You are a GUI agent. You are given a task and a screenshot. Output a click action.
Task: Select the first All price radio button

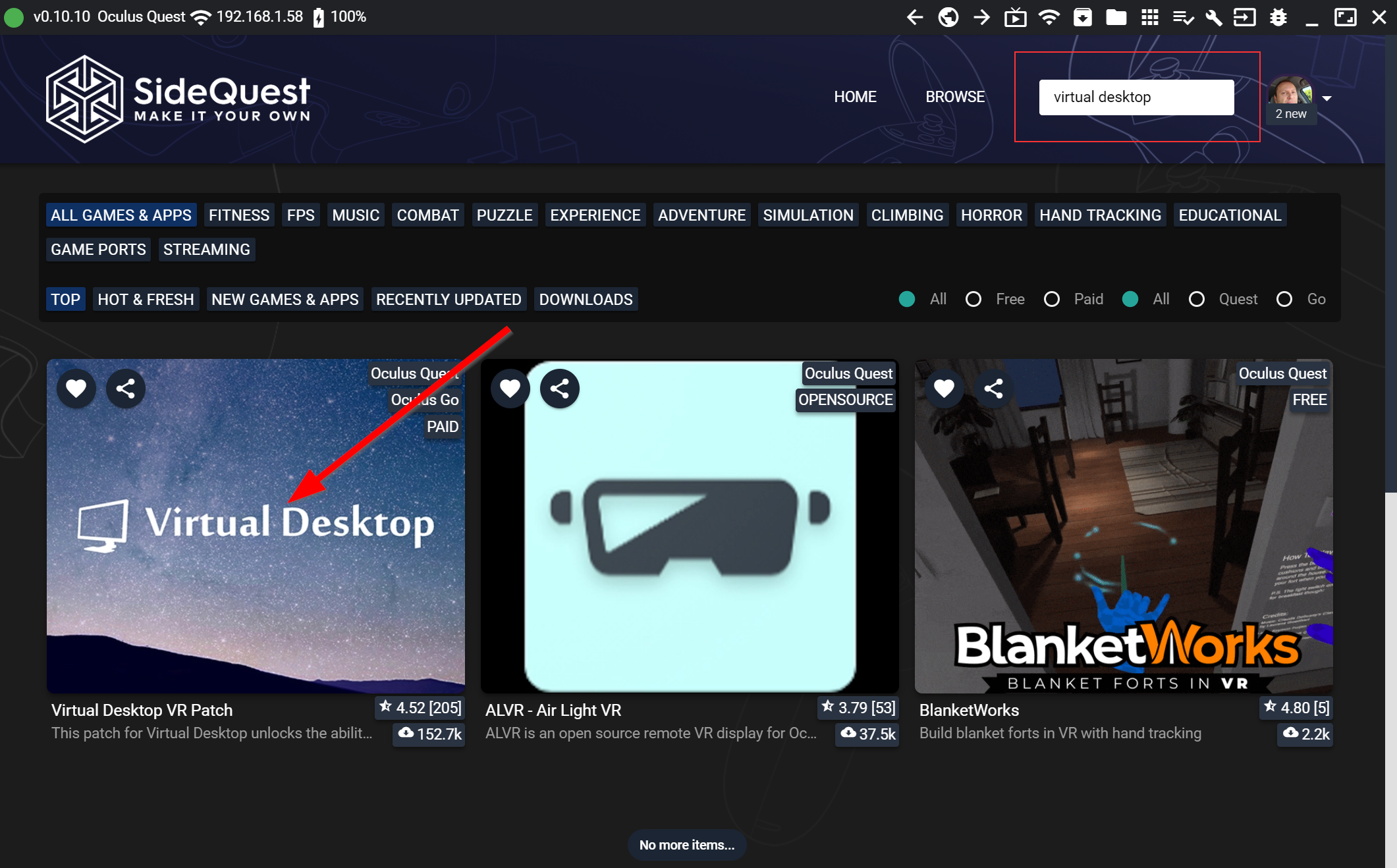tap(907, 299)
